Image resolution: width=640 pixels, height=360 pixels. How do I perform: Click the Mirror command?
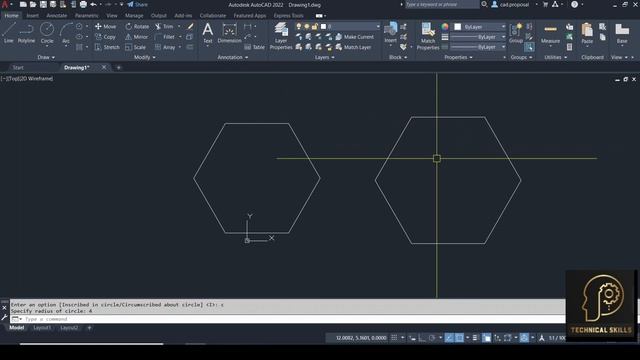click(x=136, y=37)
